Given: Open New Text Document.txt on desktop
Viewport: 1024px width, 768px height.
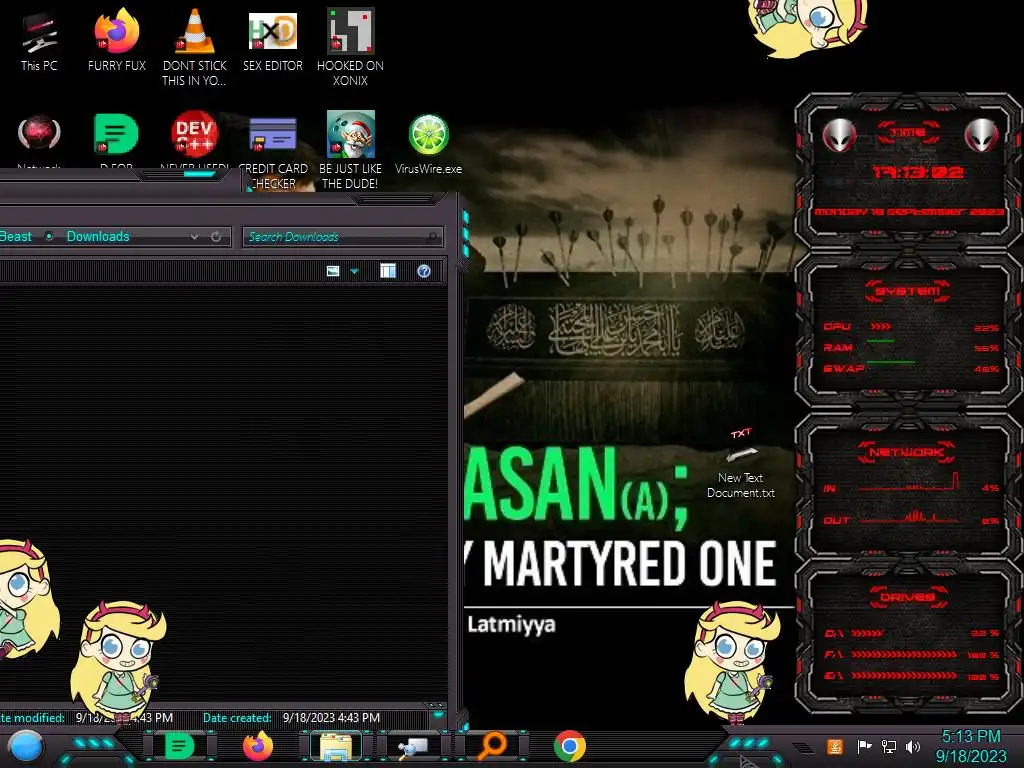Looking at the screenshot, I should (741, 465).
